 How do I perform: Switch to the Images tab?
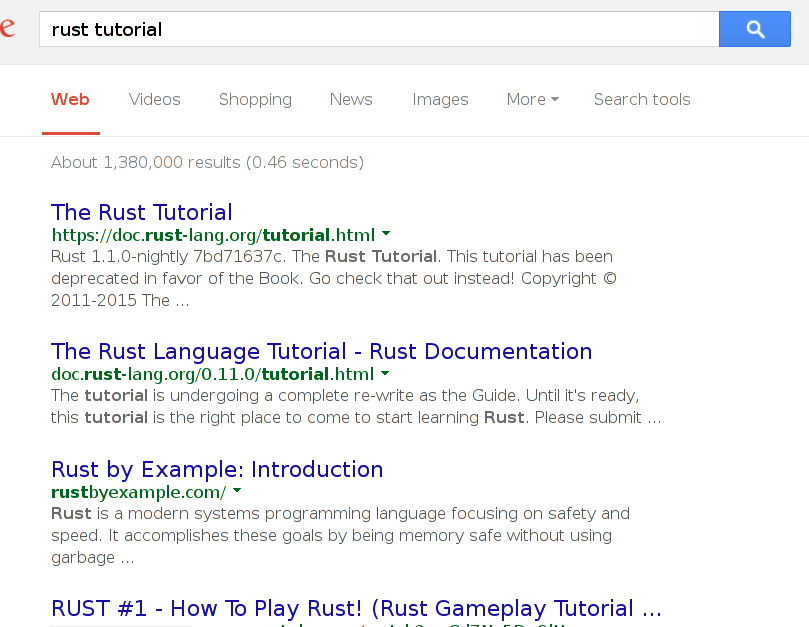tap(440, 99)
